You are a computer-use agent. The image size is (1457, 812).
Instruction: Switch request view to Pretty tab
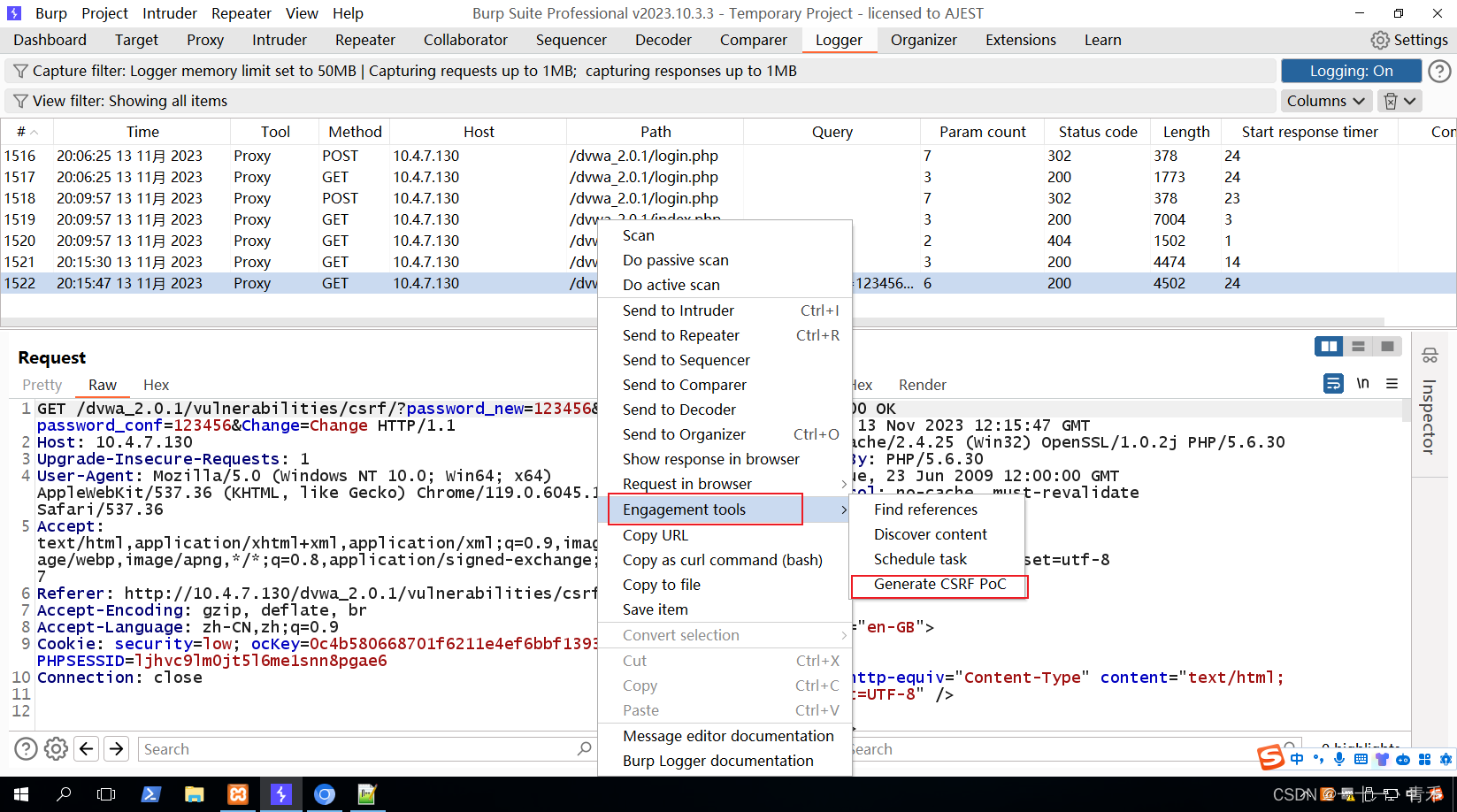42,385
